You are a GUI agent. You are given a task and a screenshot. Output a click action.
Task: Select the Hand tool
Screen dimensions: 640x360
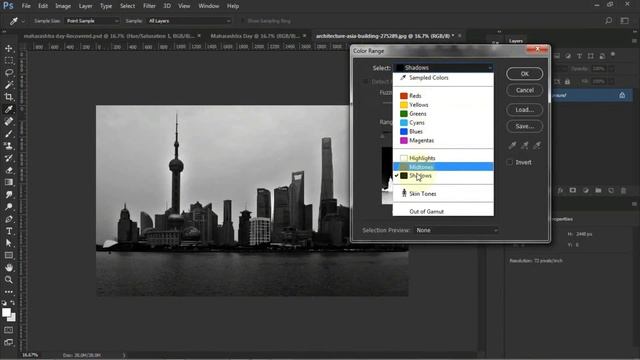coord(9,268)
